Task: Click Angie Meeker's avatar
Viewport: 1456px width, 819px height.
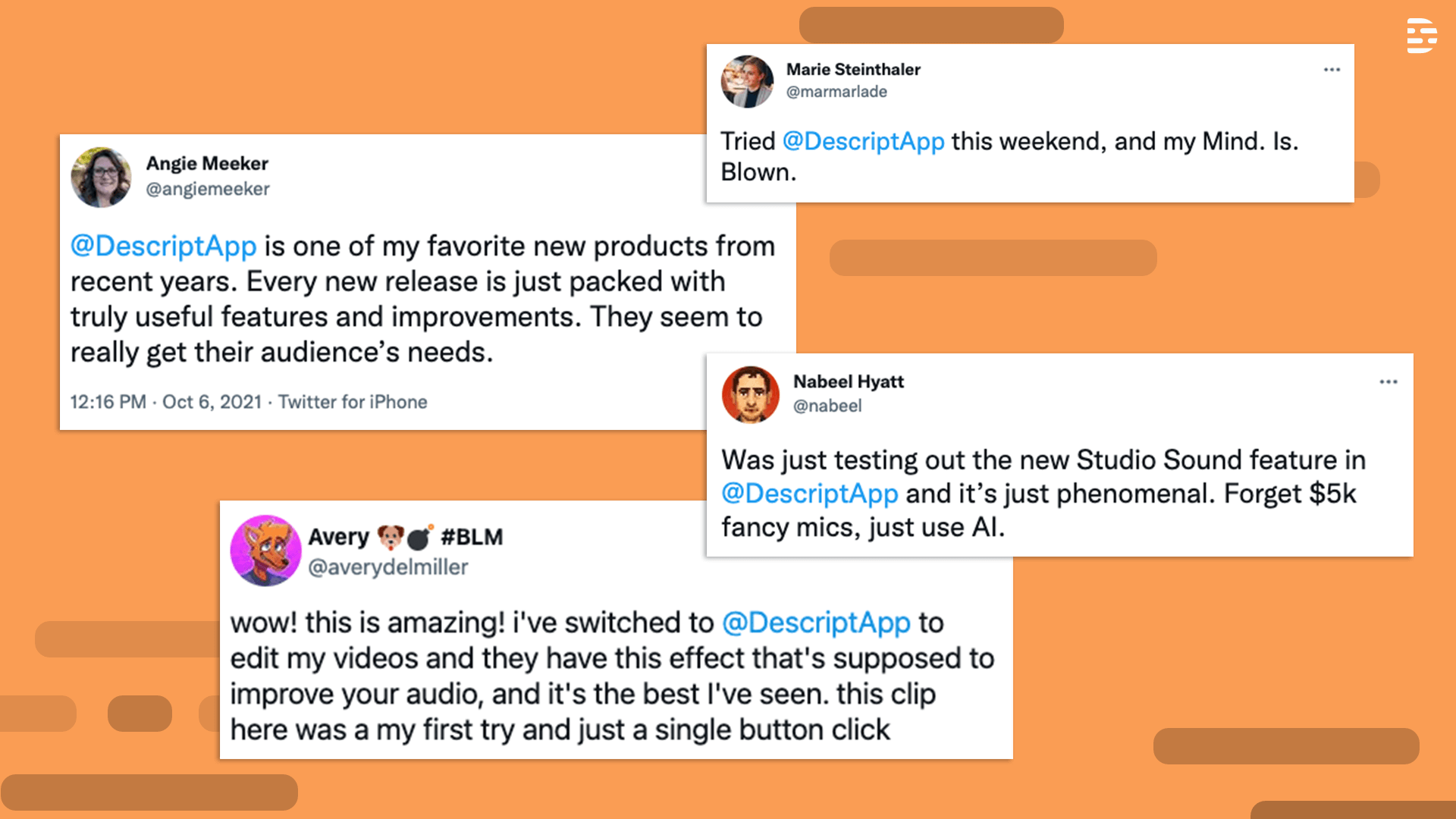Action: [101, 177]
